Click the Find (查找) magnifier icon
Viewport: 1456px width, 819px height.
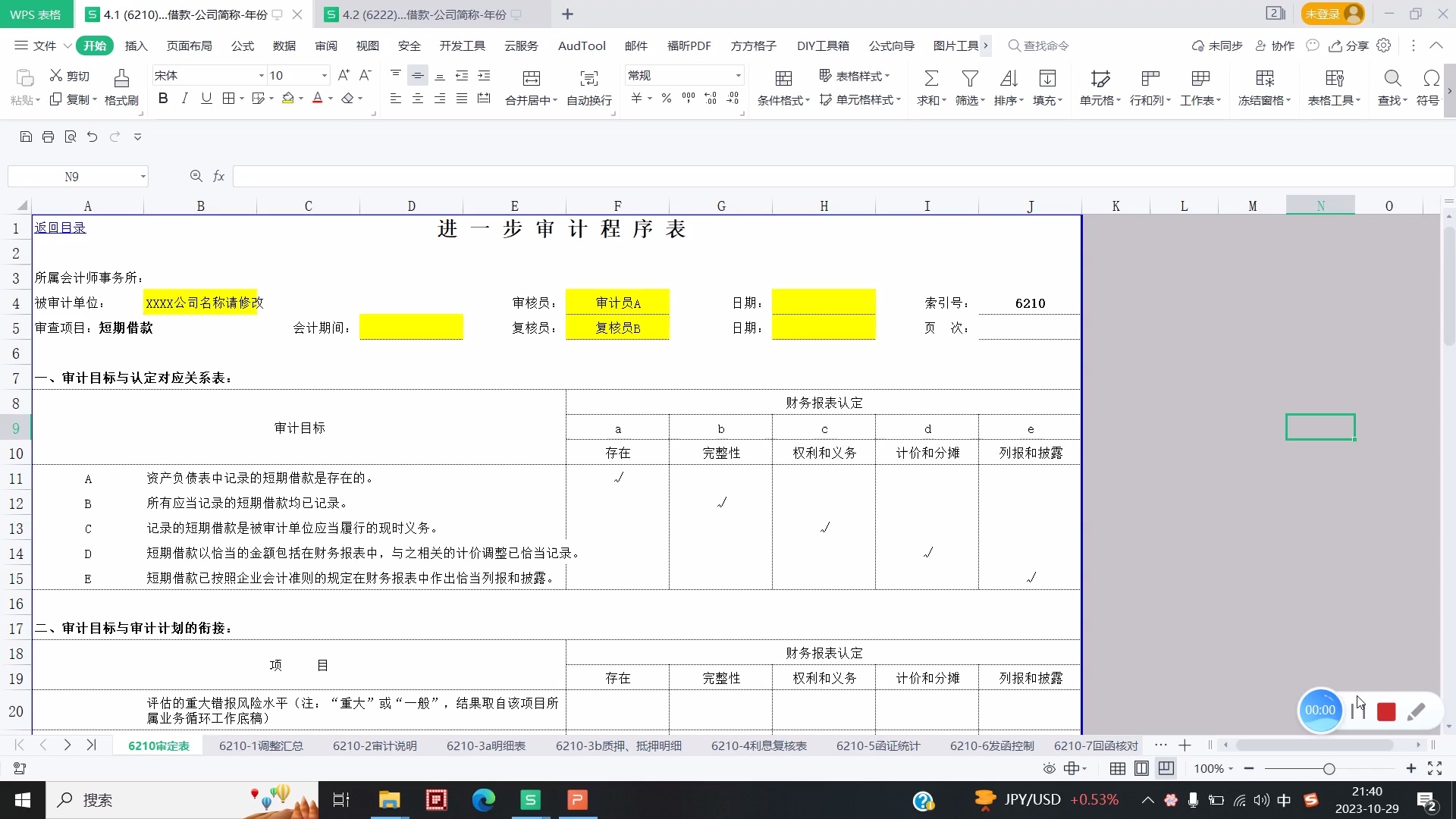1392,78
